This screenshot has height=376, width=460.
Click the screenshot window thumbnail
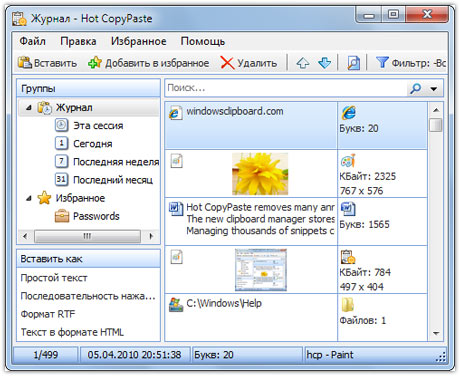point(261,270)
